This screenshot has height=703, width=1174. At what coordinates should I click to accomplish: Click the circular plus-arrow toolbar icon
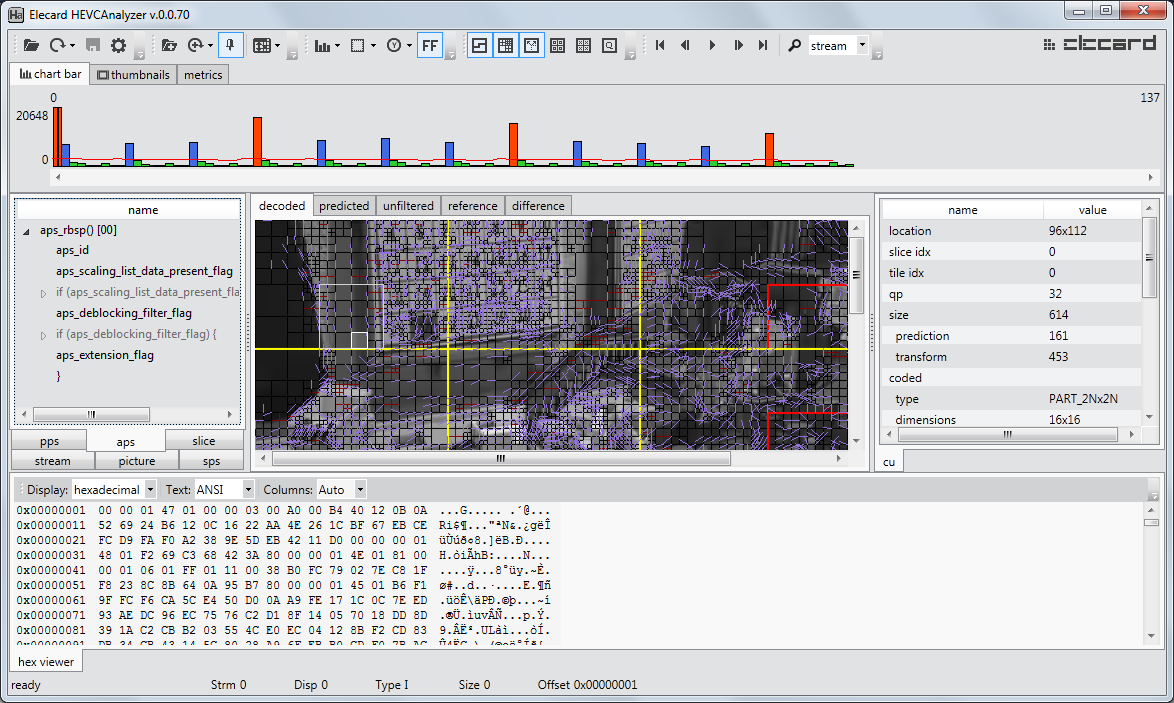point(195,46)
